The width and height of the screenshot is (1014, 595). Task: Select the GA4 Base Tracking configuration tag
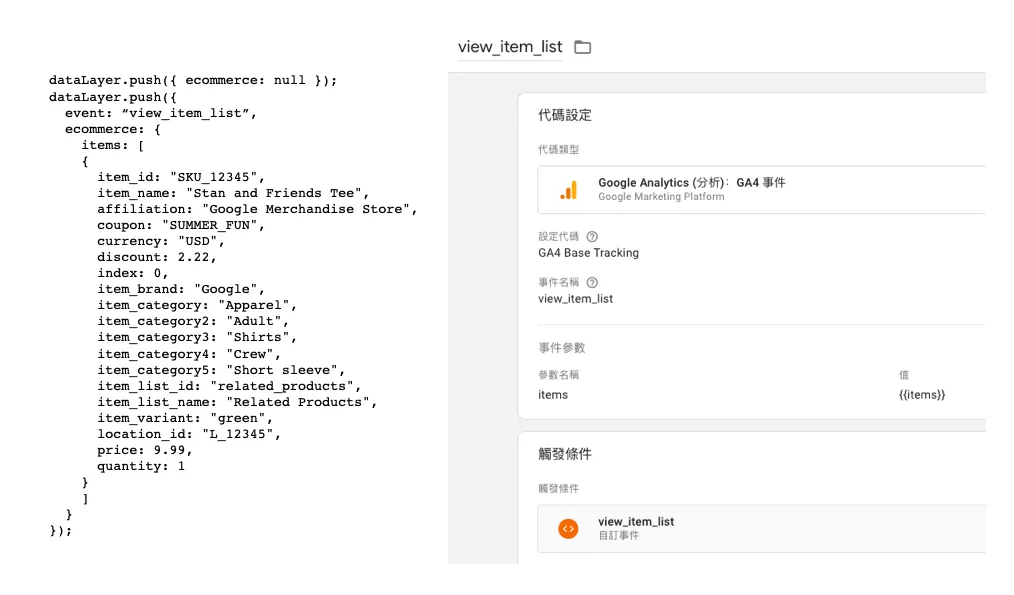pos(588,253)
